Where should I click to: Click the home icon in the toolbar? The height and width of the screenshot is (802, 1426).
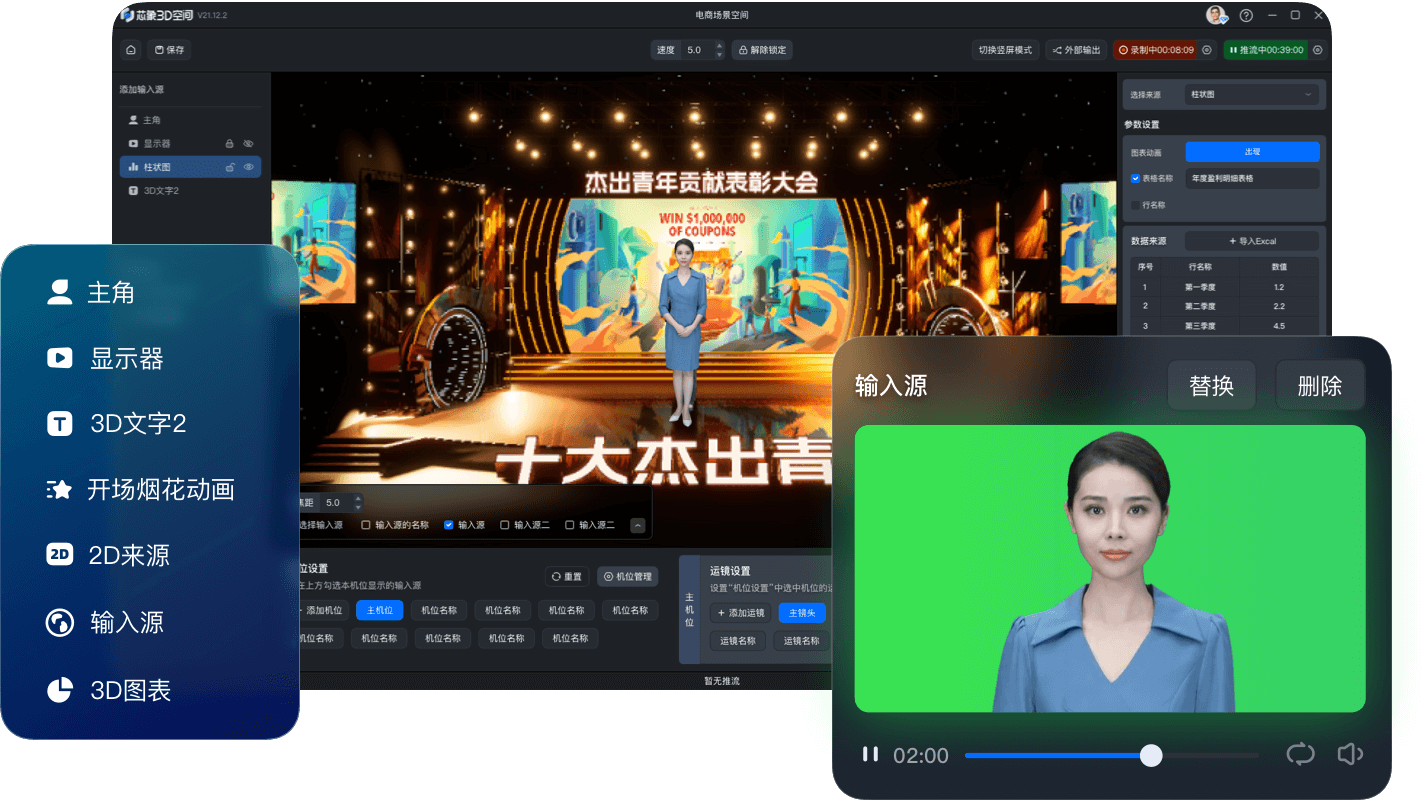click(x=131, y=50)
